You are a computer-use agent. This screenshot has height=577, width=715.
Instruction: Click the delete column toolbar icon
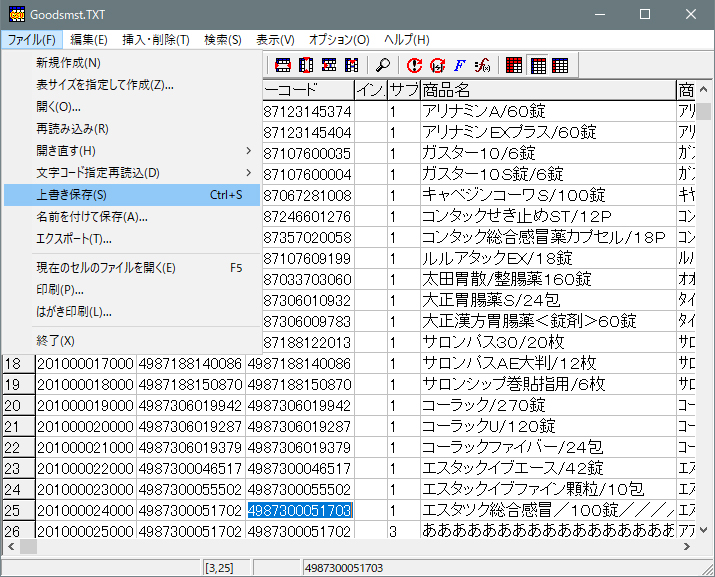(351, 66)
